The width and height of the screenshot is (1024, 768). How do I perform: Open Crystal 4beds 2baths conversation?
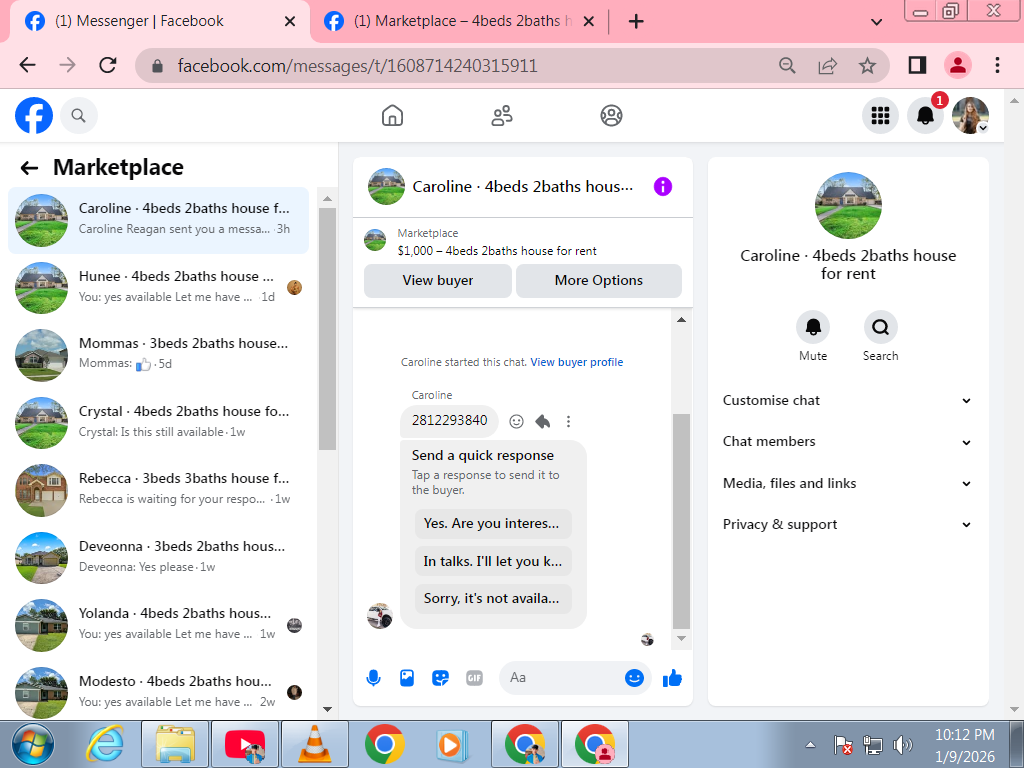[159, 423]
